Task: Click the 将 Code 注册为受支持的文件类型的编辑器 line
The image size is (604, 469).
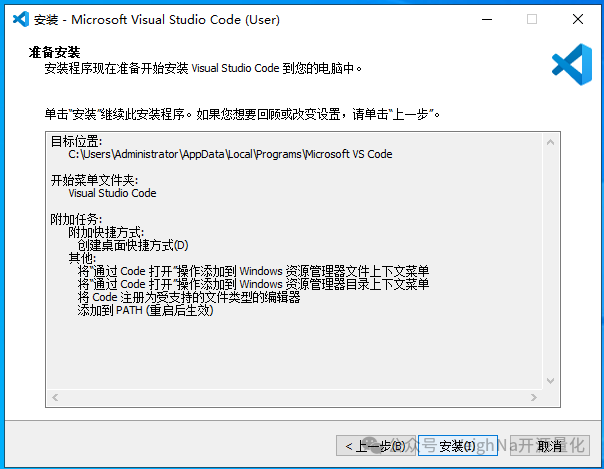Action: point(189,297)
